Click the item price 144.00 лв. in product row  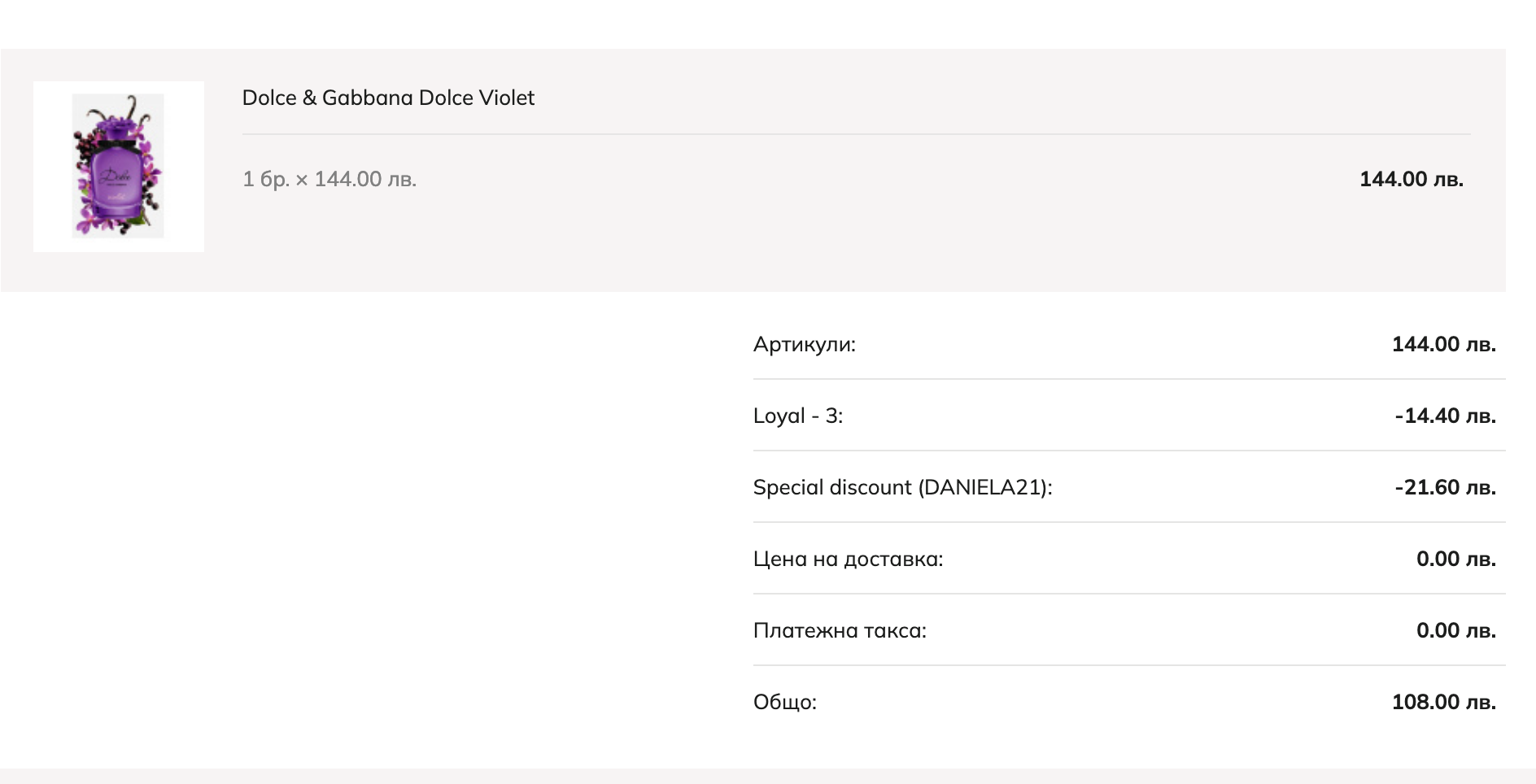click(x=1411, y=179)
